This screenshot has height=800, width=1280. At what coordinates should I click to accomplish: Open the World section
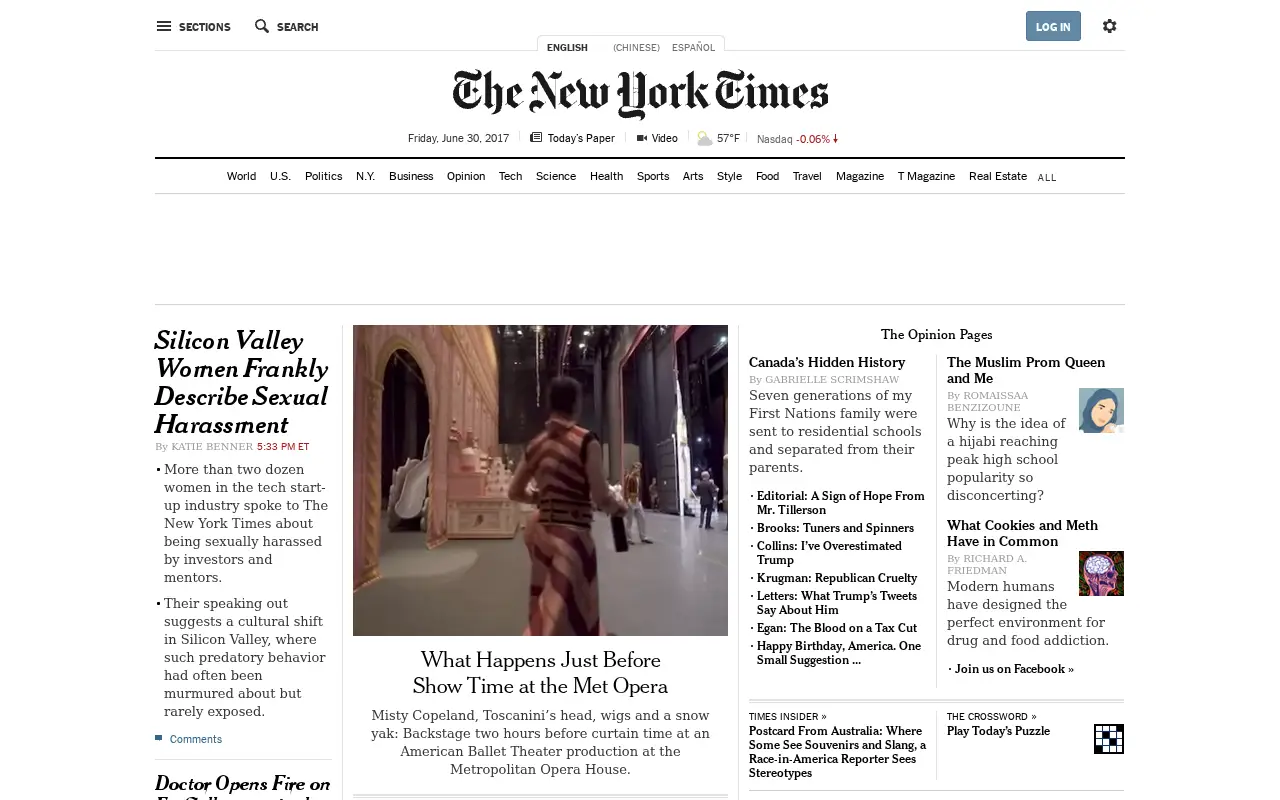pos(241,176)
